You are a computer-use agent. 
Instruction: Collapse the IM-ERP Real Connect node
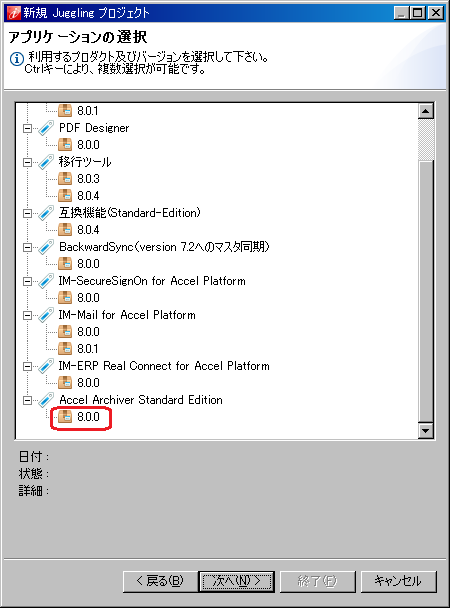(28, 366)
